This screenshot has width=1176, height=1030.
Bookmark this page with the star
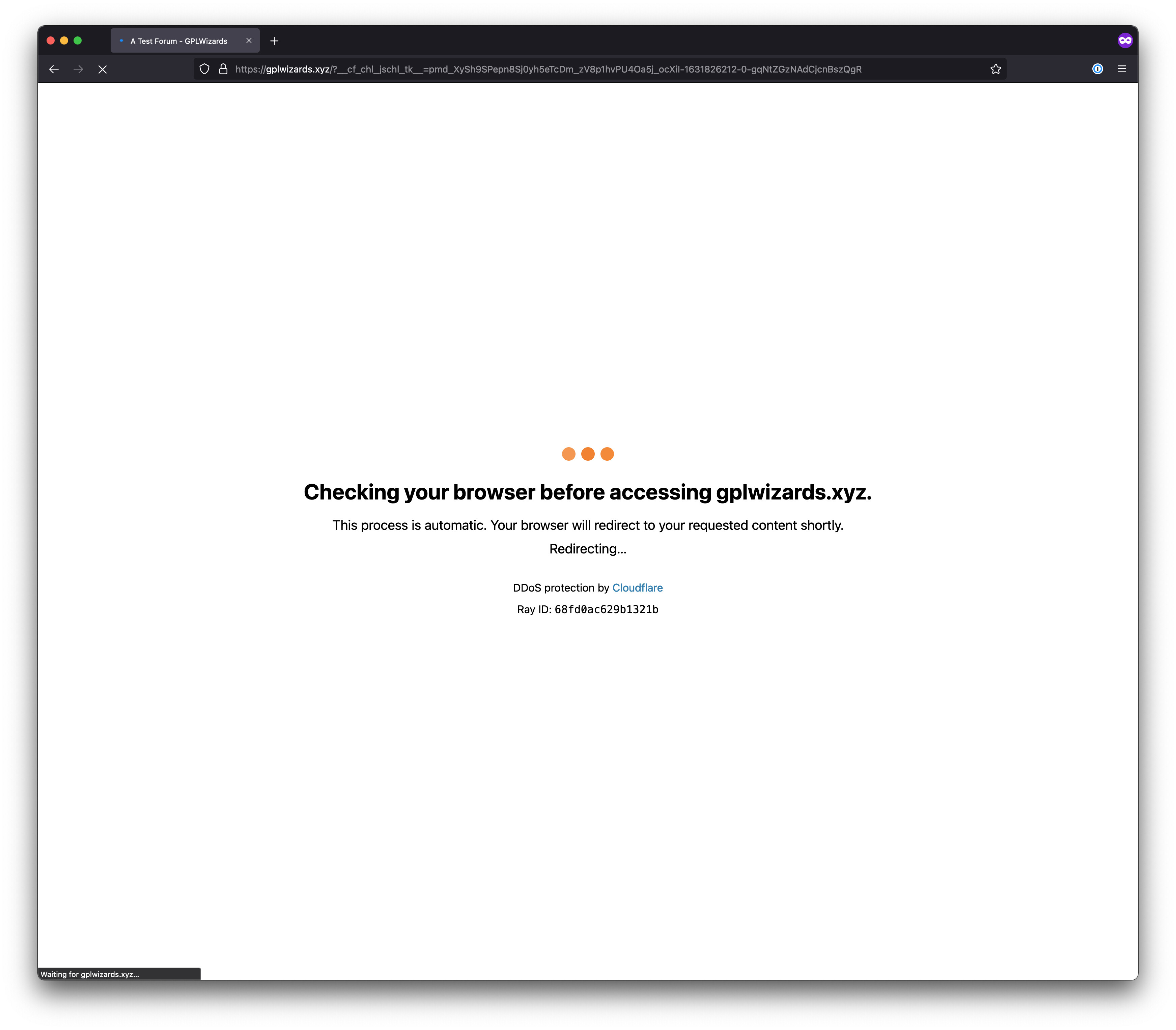click(996, 69)
